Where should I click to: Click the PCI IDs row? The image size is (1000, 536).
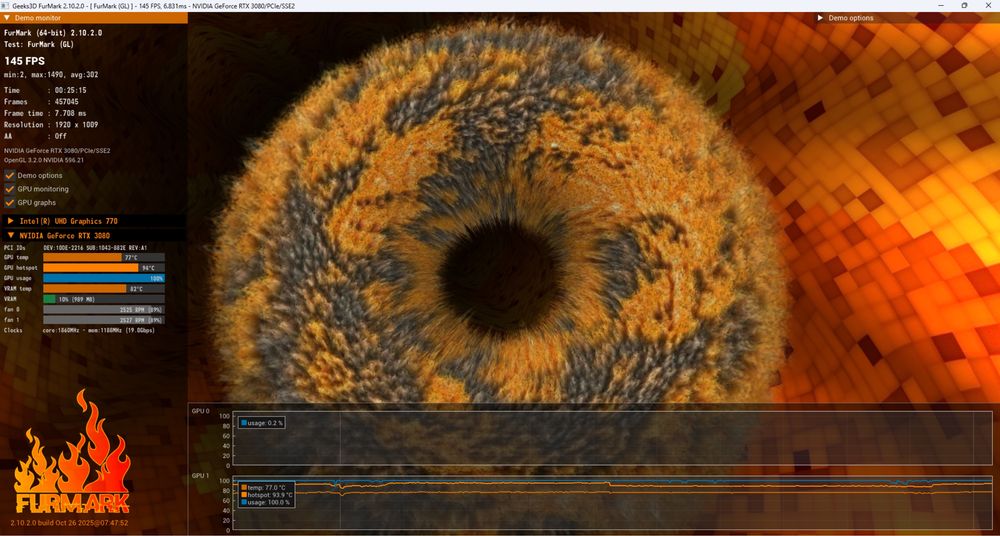coord(75,248)
